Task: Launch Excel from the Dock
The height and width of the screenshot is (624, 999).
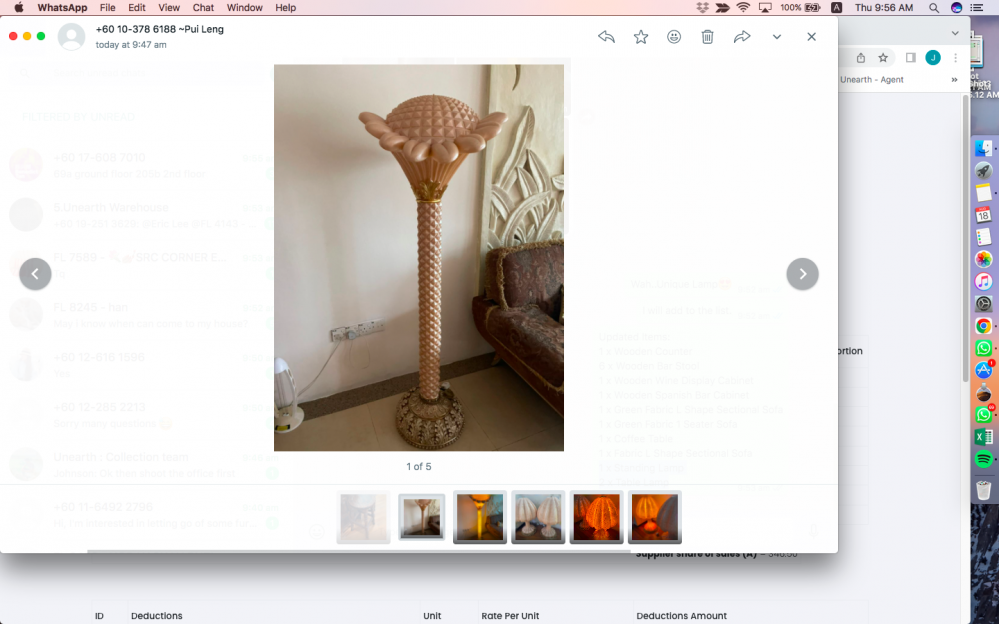Action: 983,437
